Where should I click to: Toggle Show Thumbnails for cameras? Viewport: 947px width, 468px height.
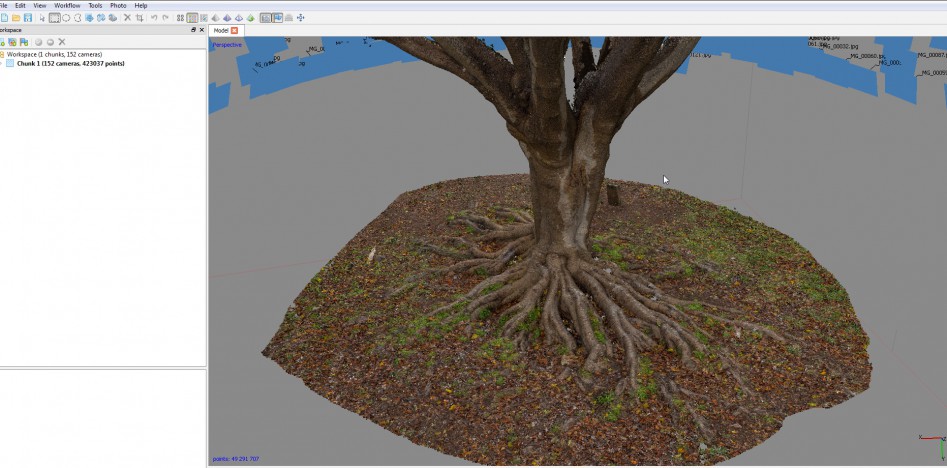[x=277, y=18]
